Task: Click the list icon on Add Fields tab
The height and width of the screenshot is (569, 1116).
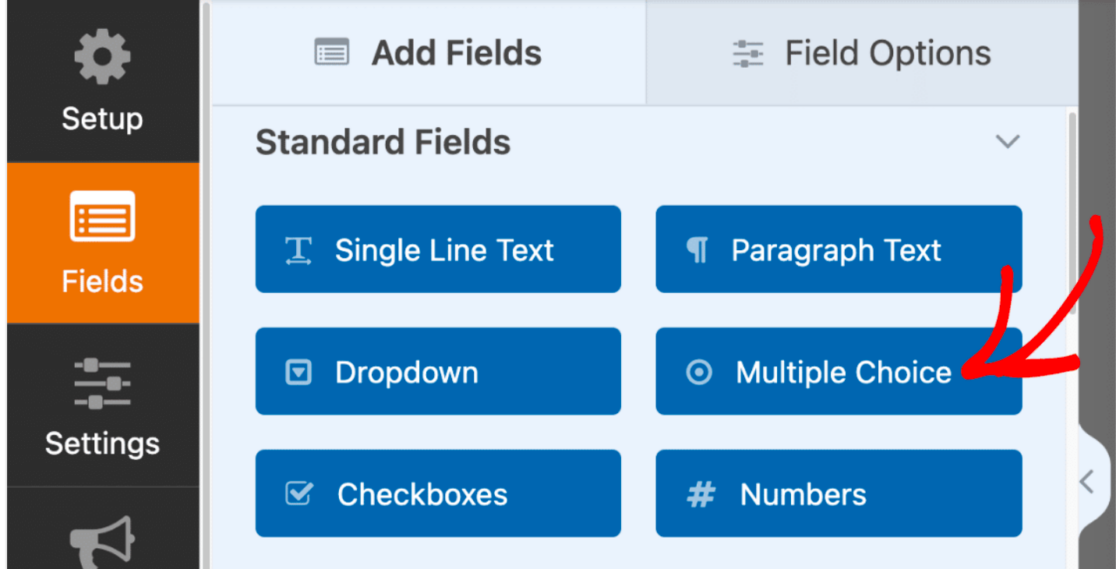Action: tap(332, 53)
